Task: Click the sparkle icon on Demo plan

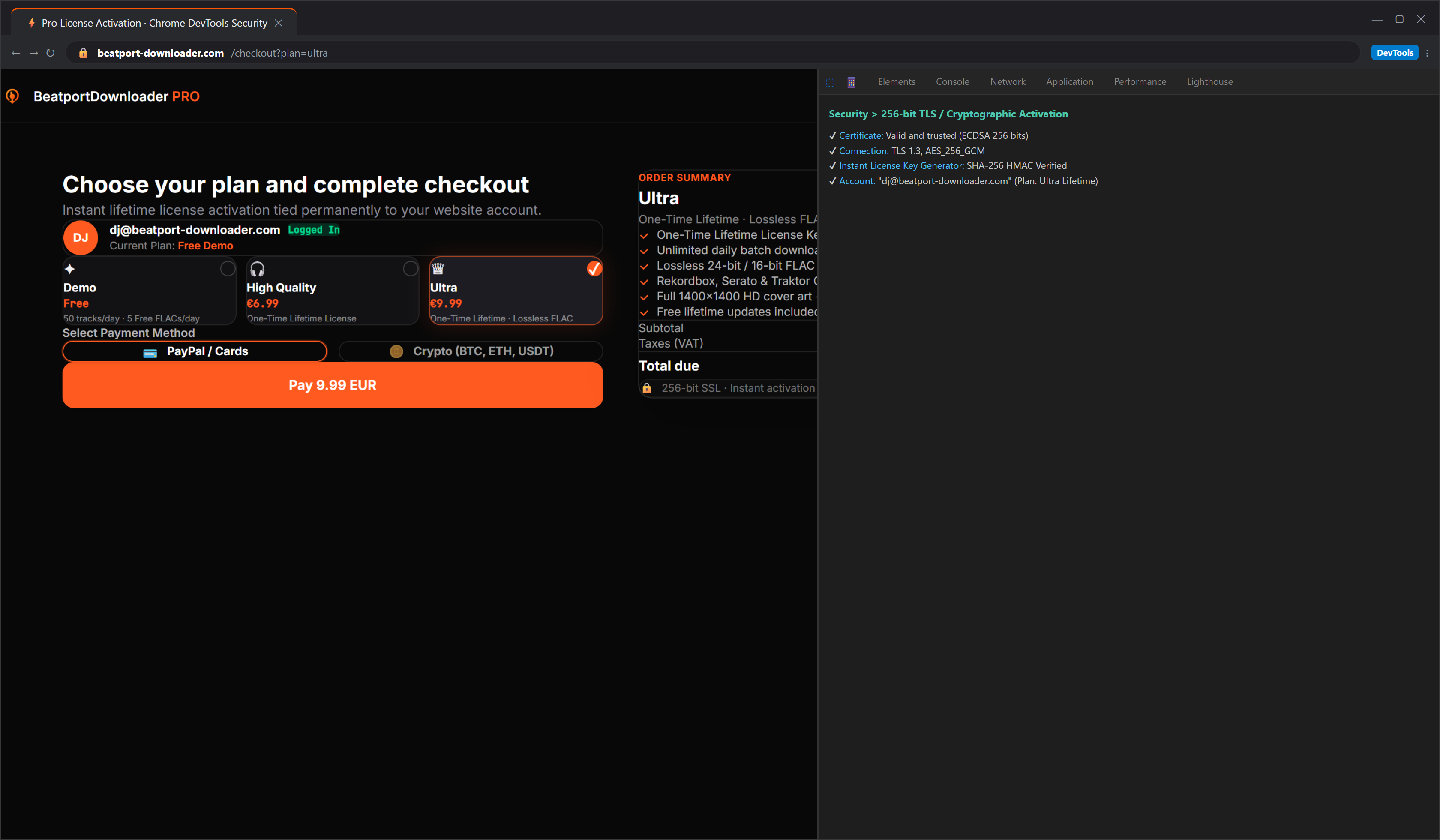Action: 70,269
